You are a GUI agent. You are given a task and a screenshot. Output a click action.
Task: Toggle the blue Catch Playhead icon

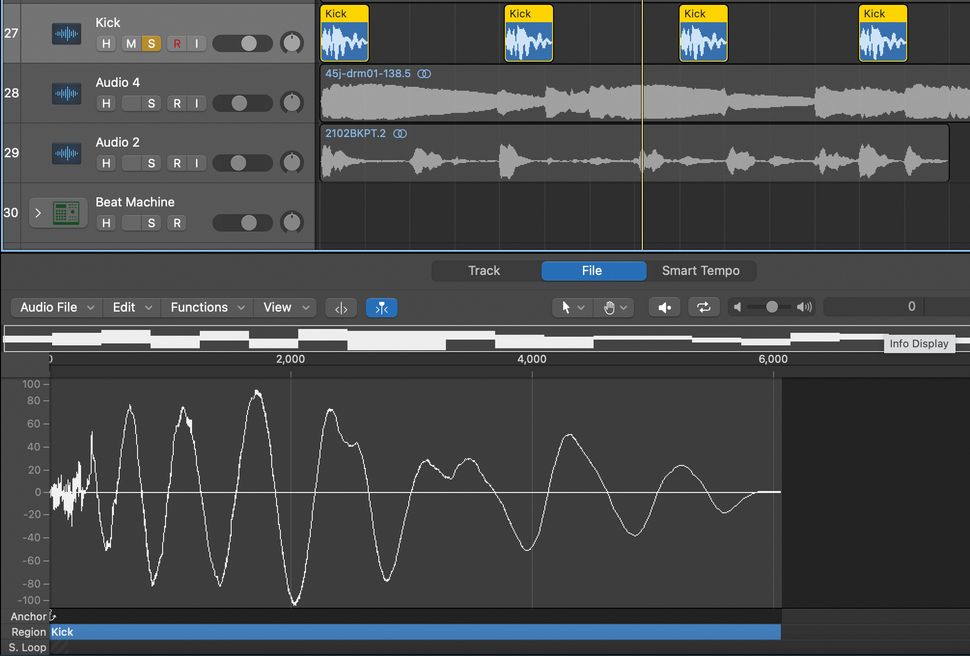pyautogui.click(x=380, y=308)
